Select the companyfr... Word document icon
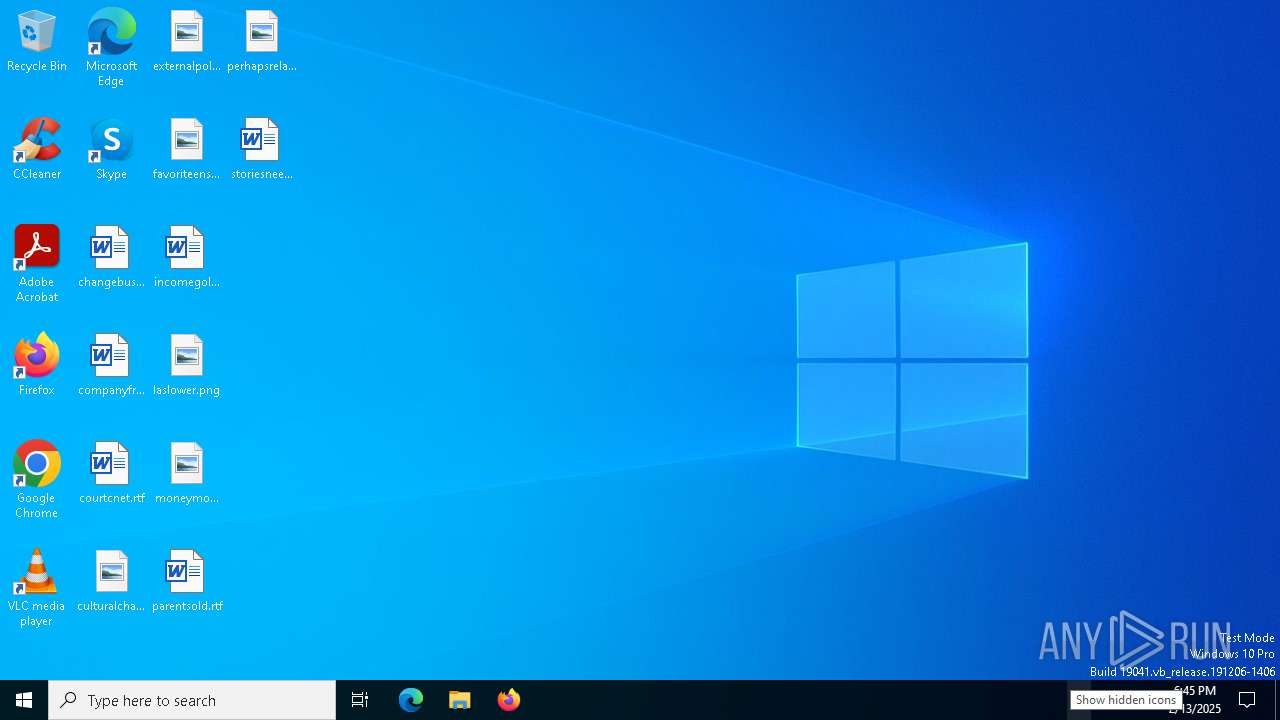This screenshot has width=1280, height=720. [111, 366]
